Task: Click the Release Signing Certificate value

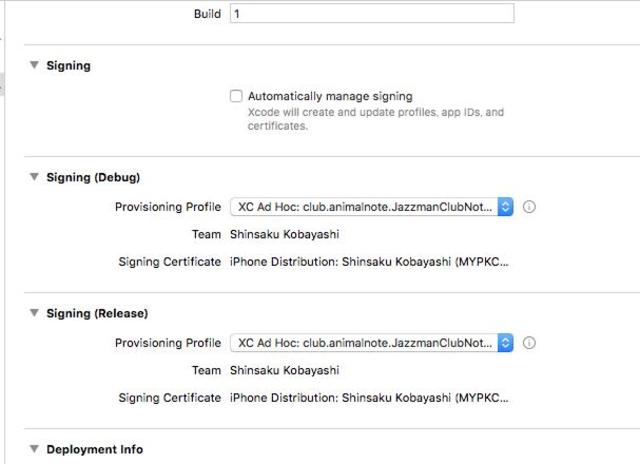Action: click(x=369, y=397)
